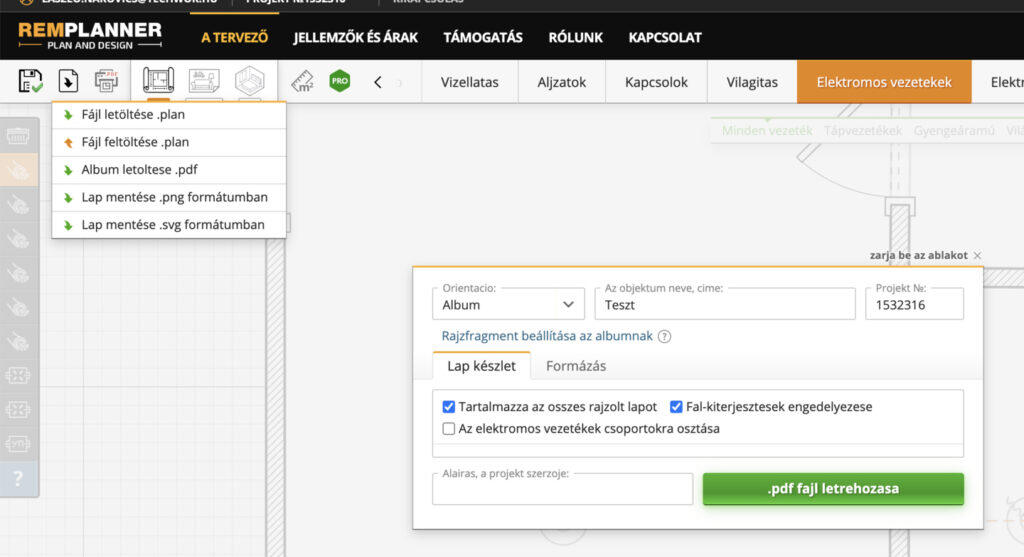Click the 'Az objektum neve, cime' field
This screenshot has width=1024, height=557.
tap(725, 304)
